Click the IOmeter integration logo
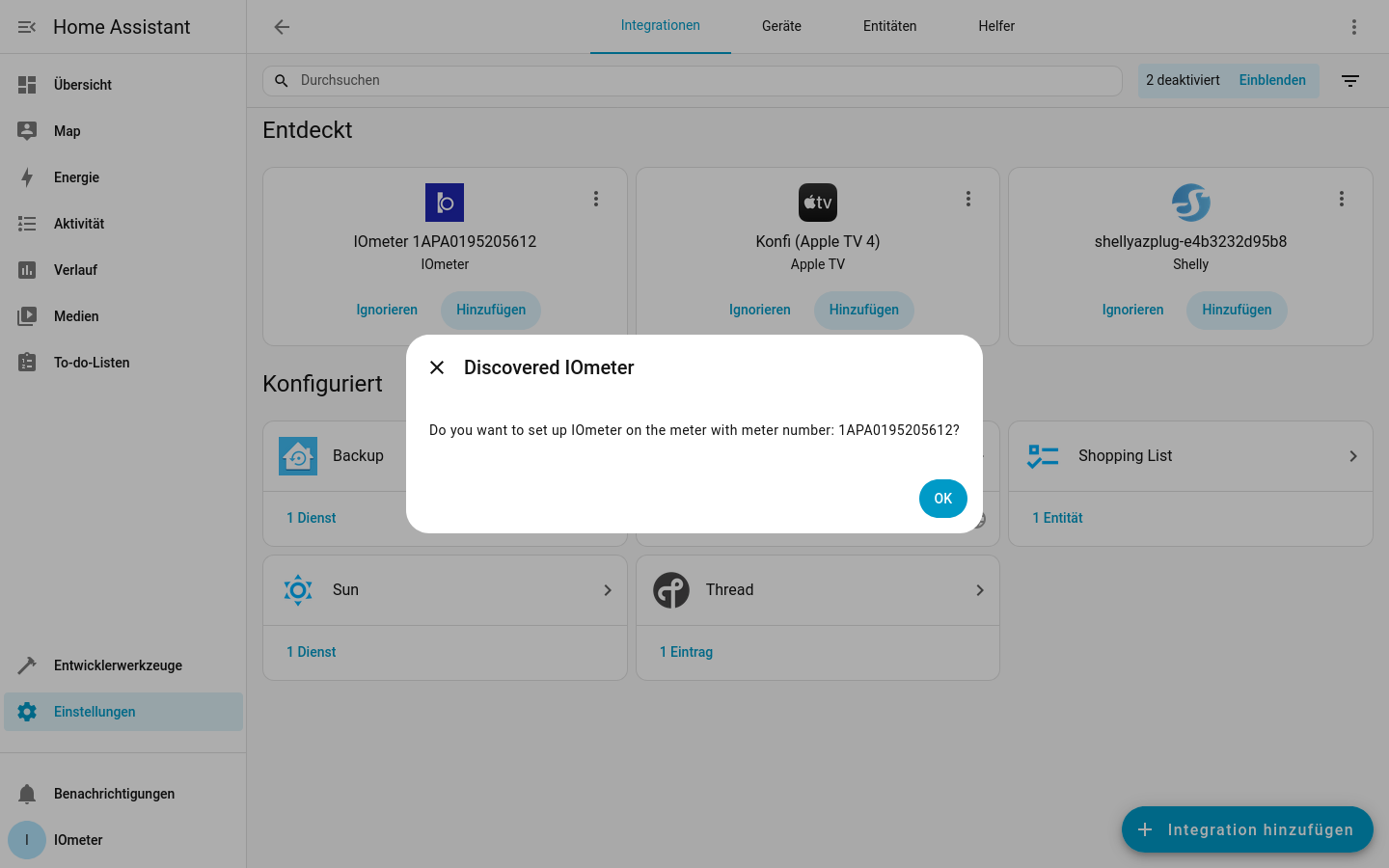This screenshot has height=868, width=1389. [x=445, y=203]
